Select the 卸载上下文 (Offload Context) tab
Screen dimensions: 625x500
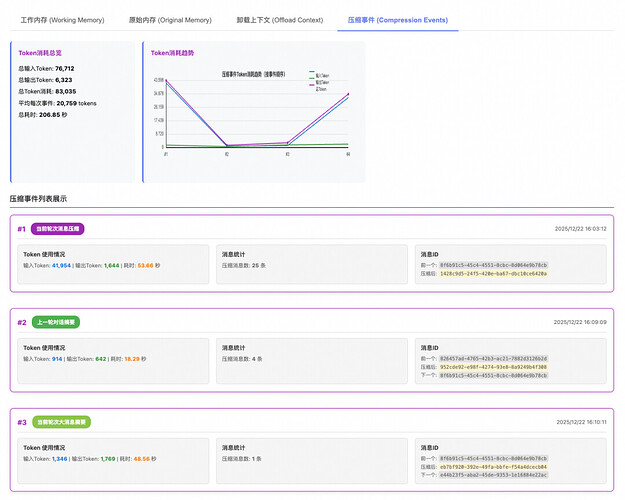tap(281, 19)
